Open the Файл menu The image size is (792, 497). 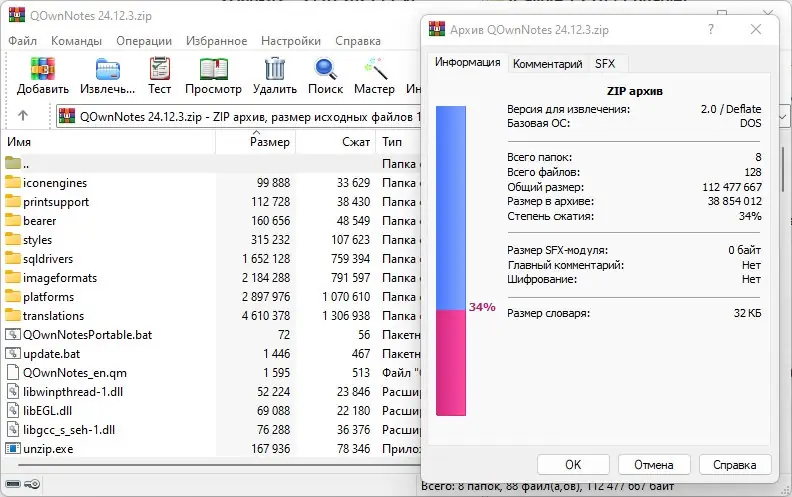pyautogui.click(x=22, y=41)
